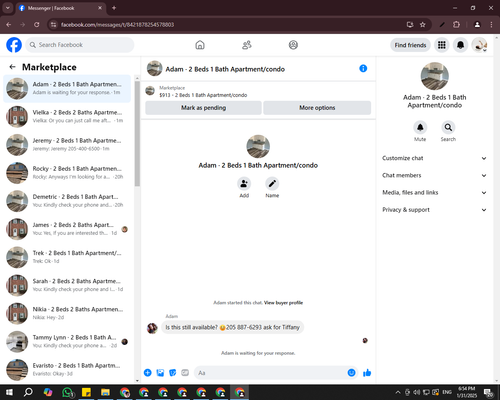The image size is (500, 400).
Task: Open more actions plus icon in composer
Action: point(148,373)
